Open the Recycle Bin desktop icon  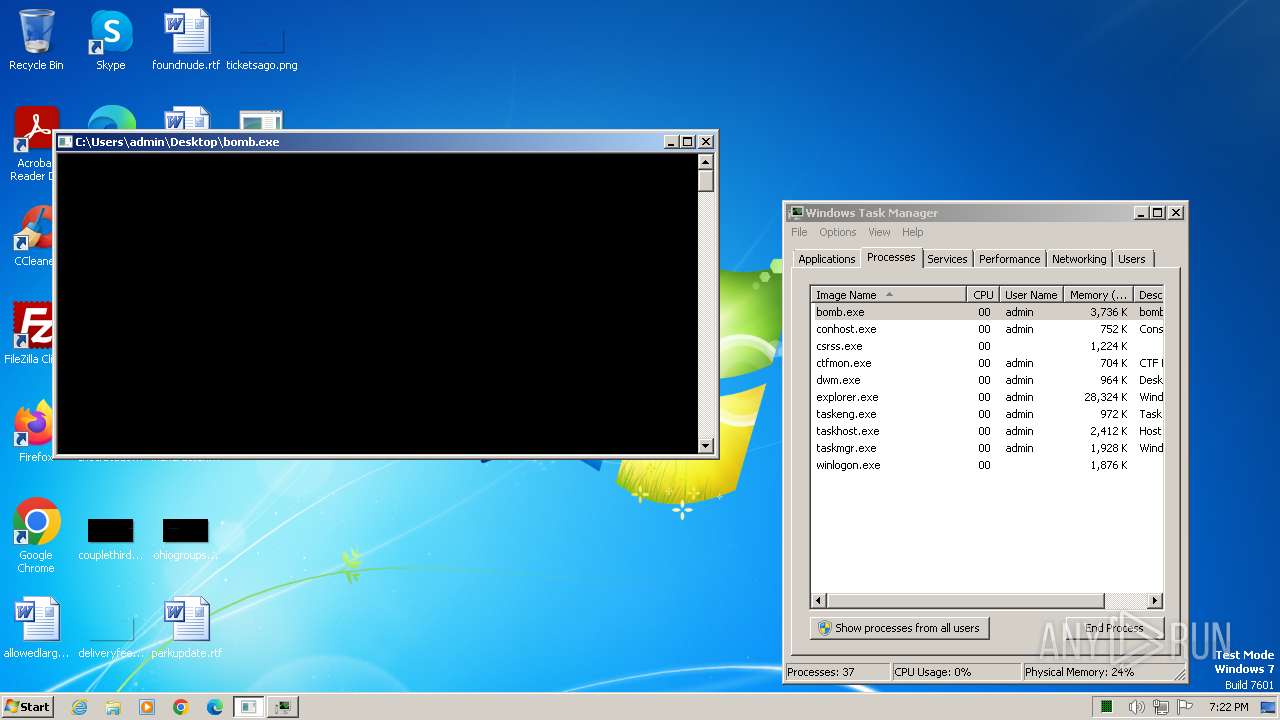click(x=36, y=40)
